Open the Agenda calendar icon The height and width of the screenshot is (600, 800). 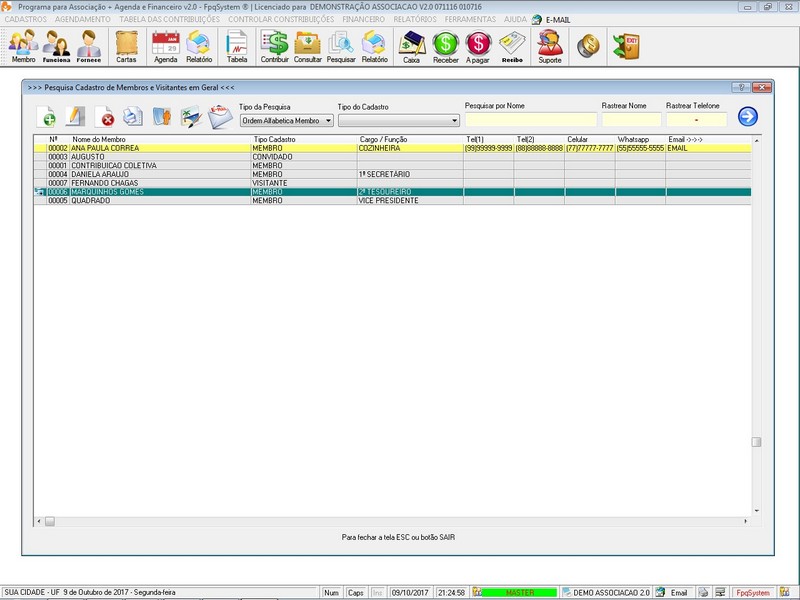coord(165,46)
